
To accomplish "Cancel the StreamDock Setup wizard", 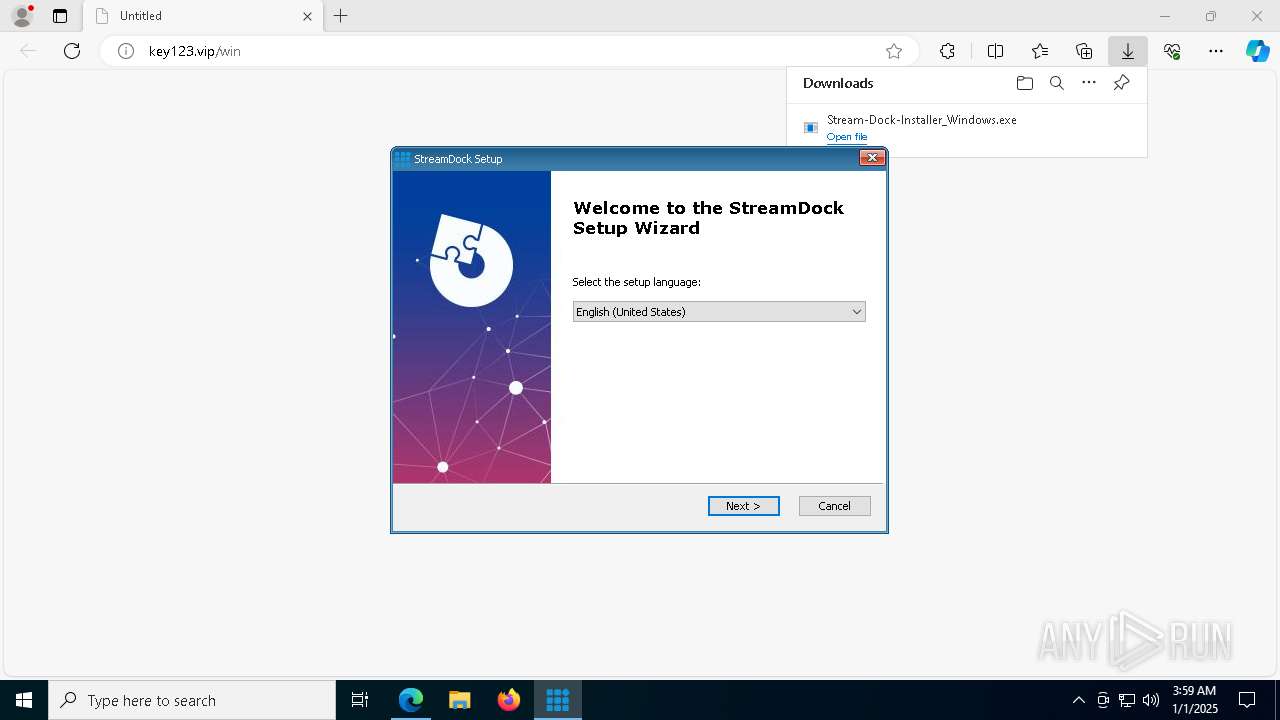I will coord(834,506).
